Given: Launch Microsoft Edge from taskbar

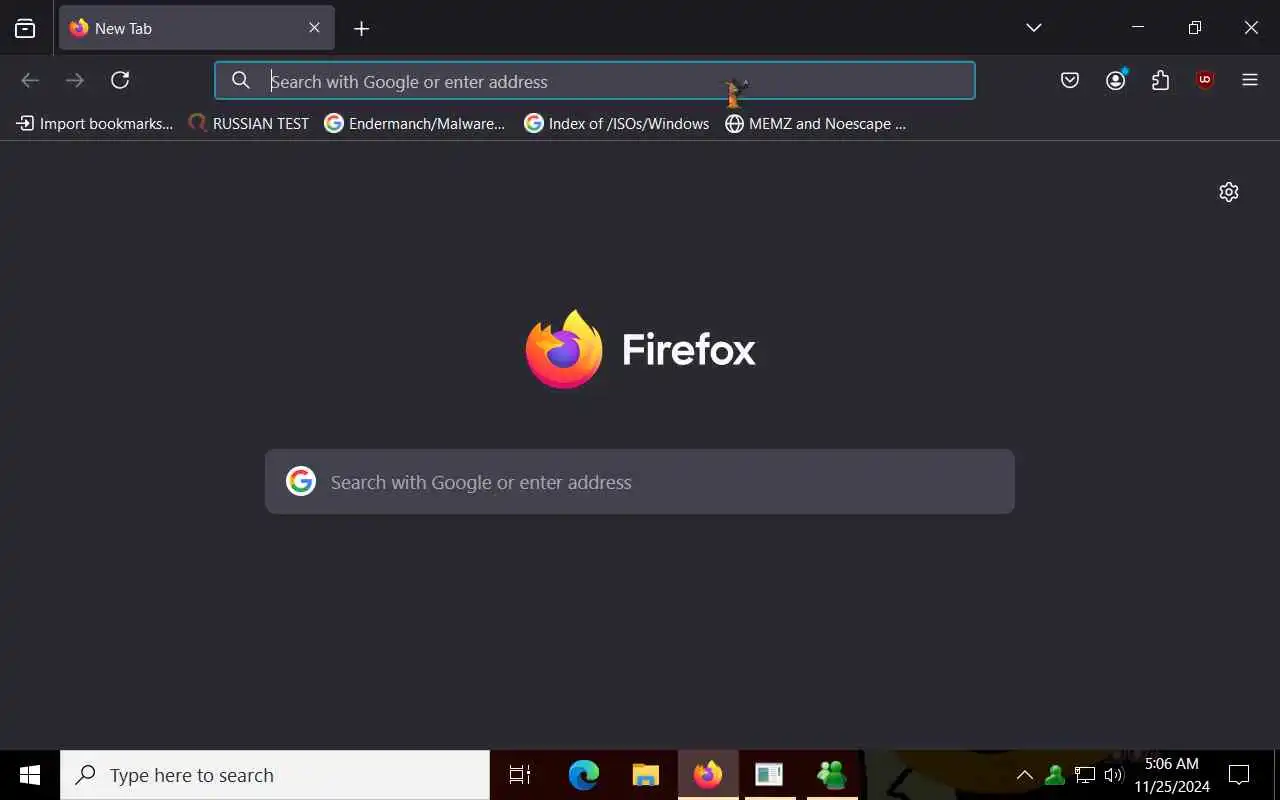Looking at the screenshot, I should (x=584, y=775).
